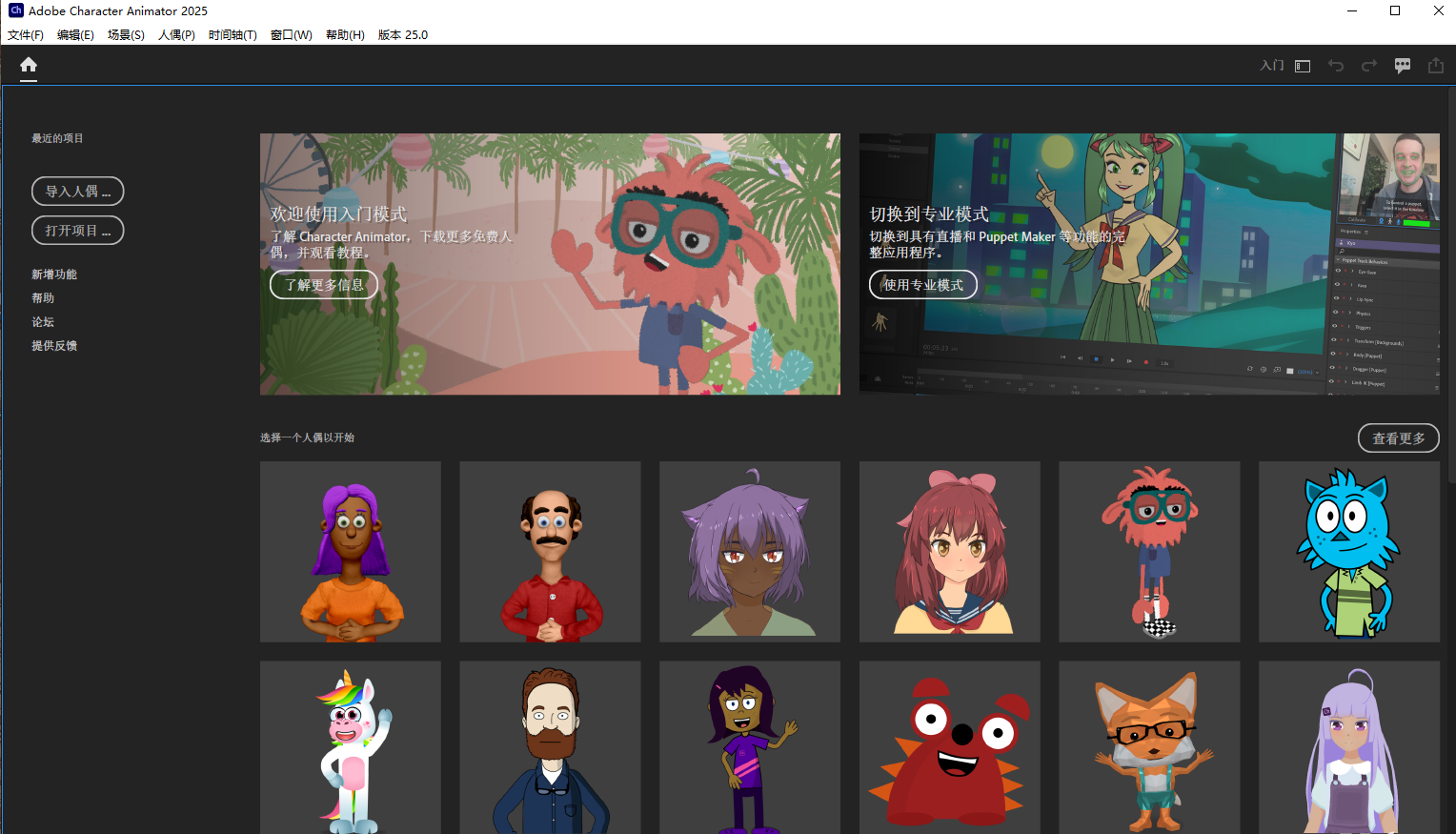Image resolution: width=1456 pixels, height=834 pixels.
Task: Open the 时间轴(T) menu
Action: (233, 35)
